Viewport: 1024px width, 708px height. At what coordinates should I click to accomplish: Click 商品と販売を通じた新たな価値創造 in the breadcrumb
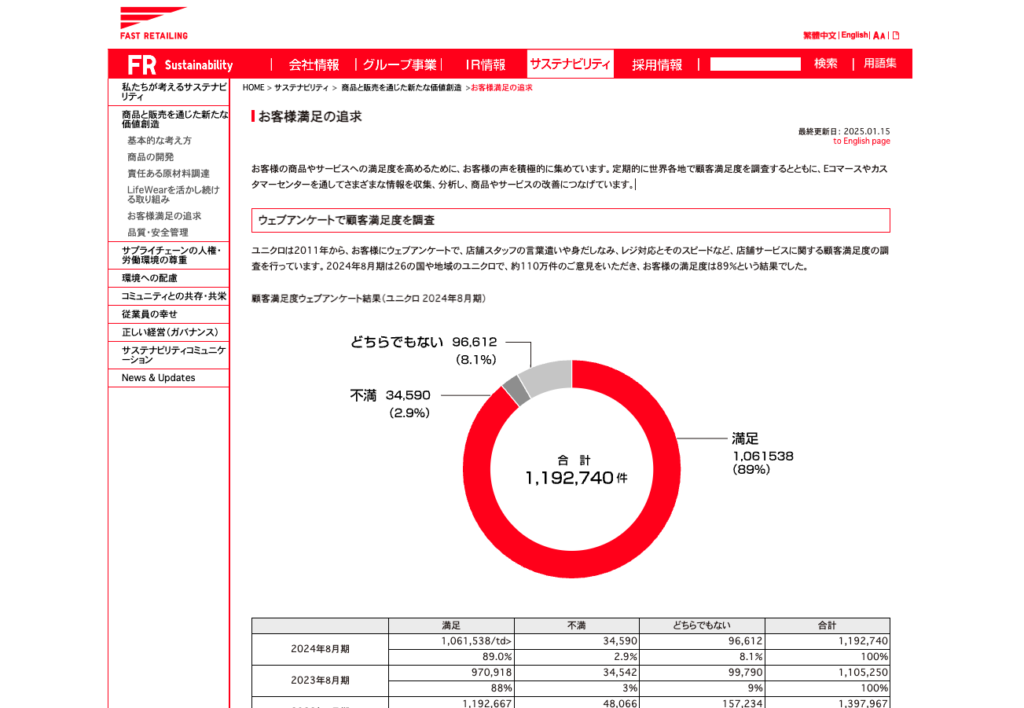click(401, 88)
